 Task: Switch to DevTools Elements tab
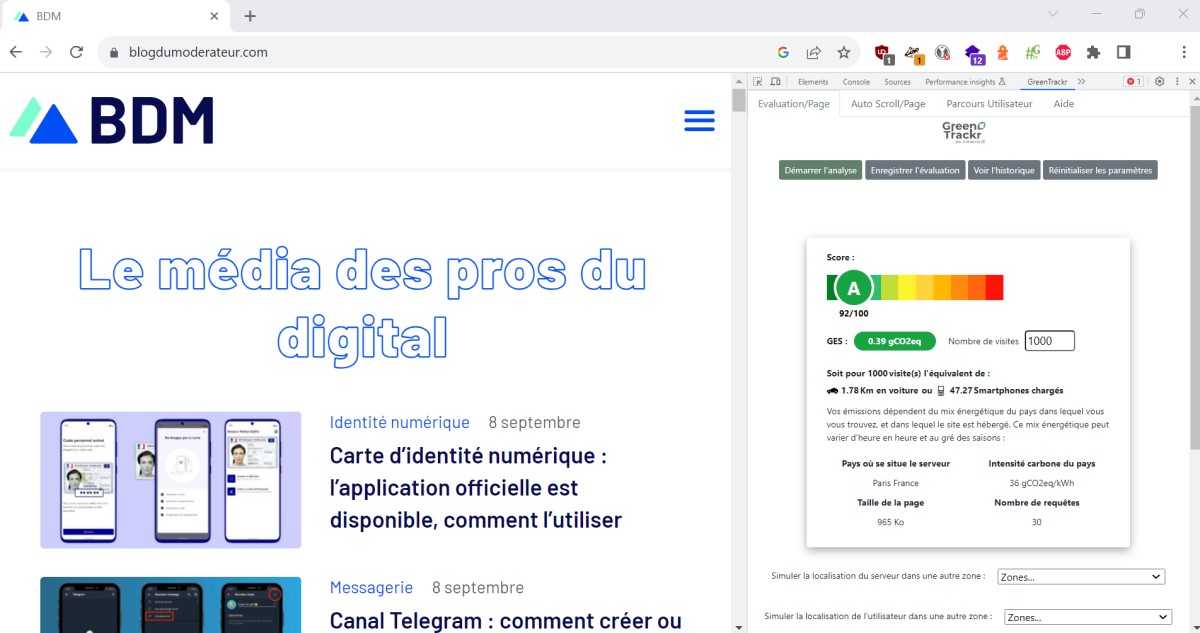point(813,82)
